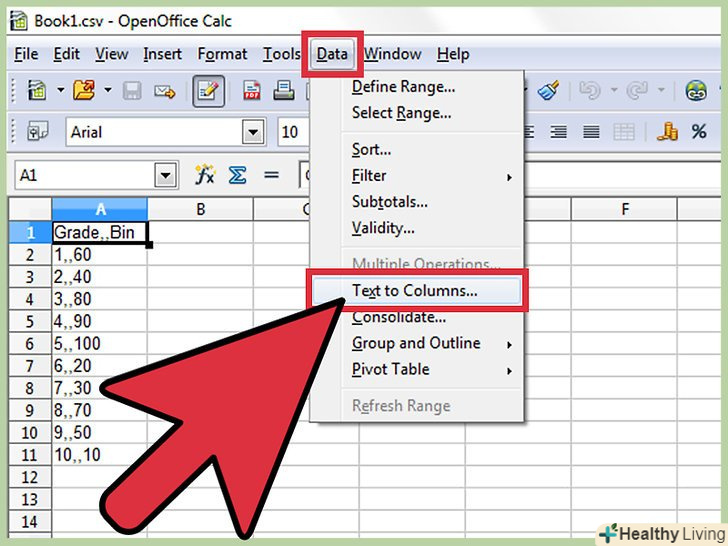The height and width of the screenshot is (546, 728).
Task: Open the Name Box dropdown arrow
Action: coord(166,176)
